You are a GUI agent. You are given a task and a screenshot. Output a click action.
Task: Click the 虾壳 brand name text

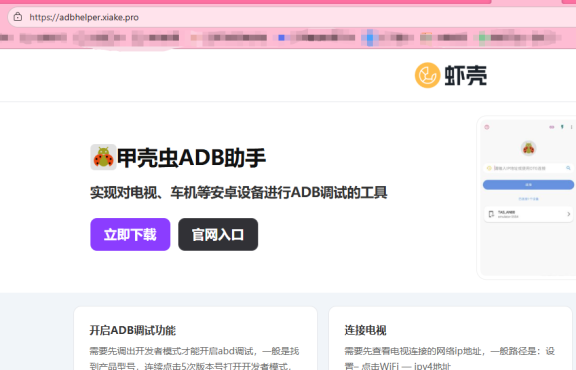(x=465, y=76)
